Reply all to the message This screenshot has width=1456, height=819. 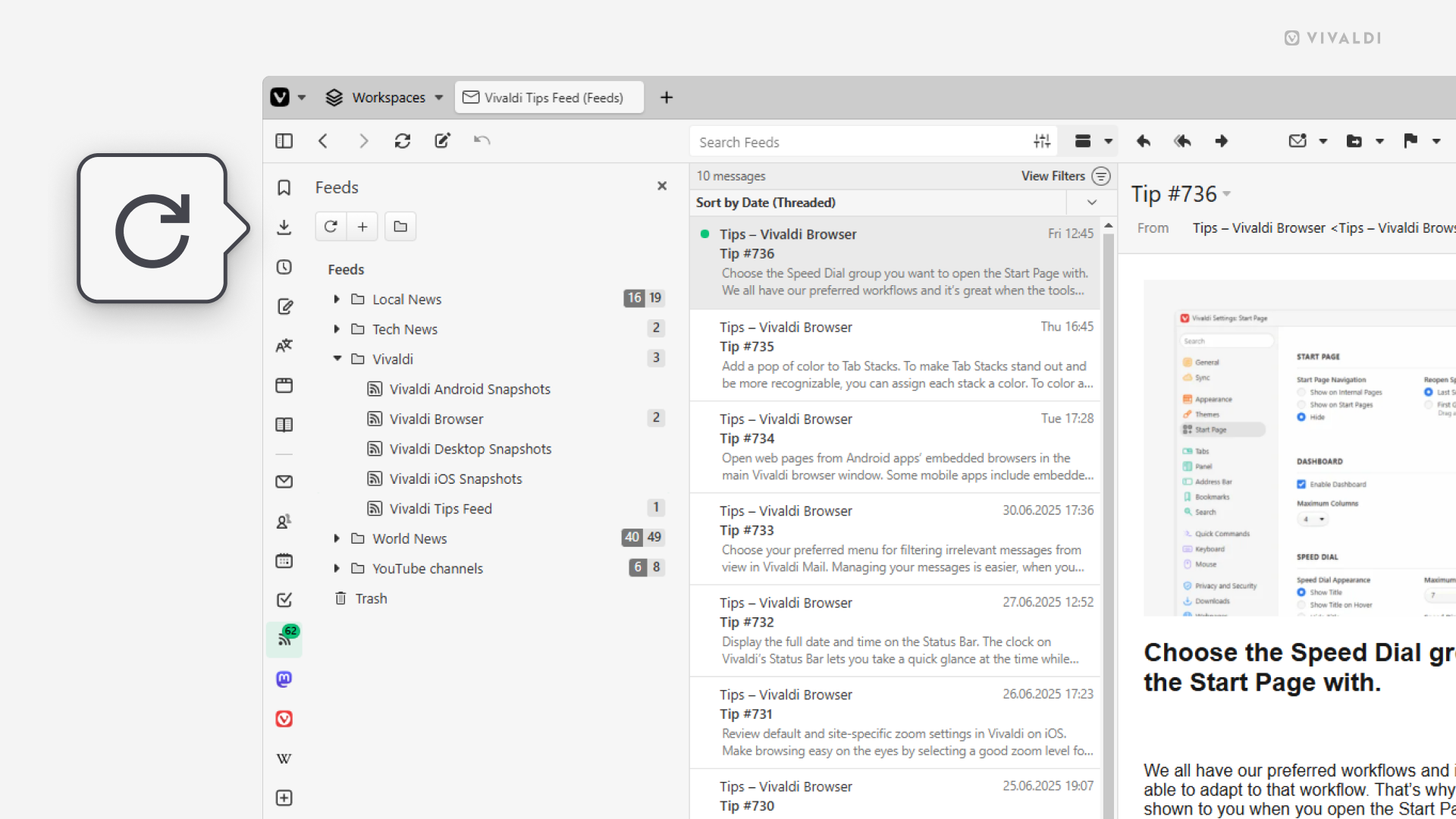pyautogui.click(x=1182, y=141)
